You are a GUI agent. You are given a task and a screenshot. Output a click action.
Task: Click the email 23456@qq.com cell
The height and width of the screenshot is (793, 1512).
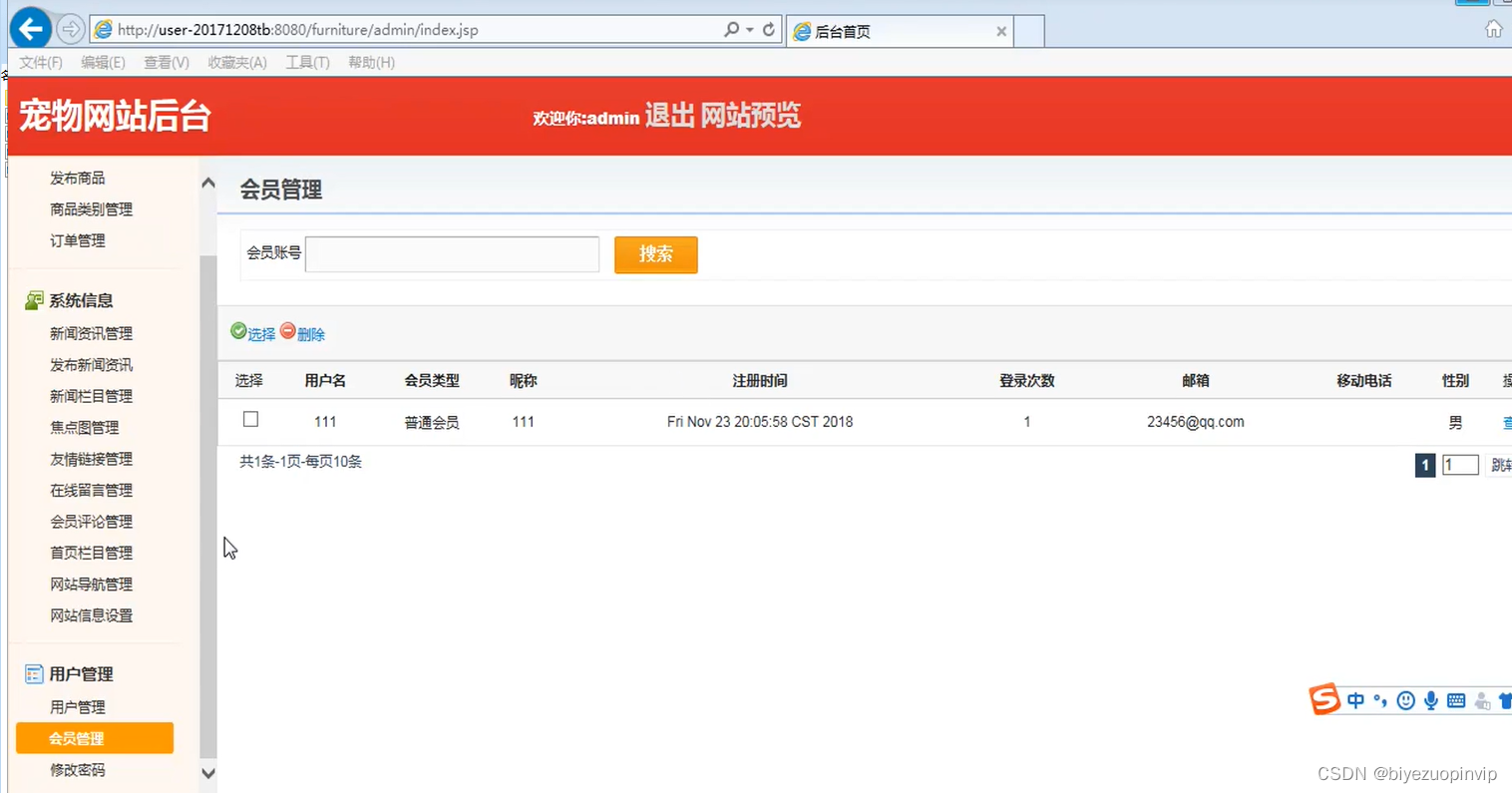[x=1196, y=422]
